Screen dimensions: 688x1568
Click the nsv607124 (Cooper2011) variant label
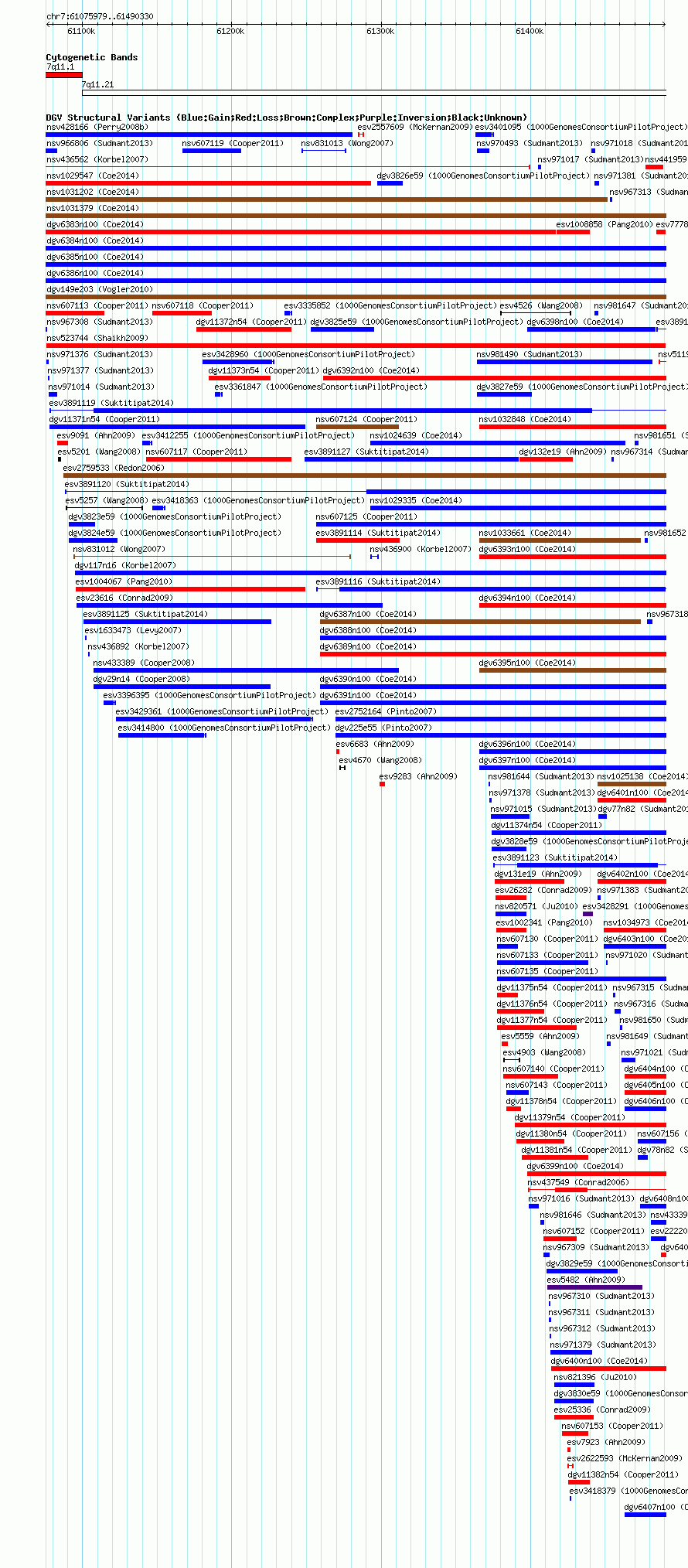tap(366, 419)
